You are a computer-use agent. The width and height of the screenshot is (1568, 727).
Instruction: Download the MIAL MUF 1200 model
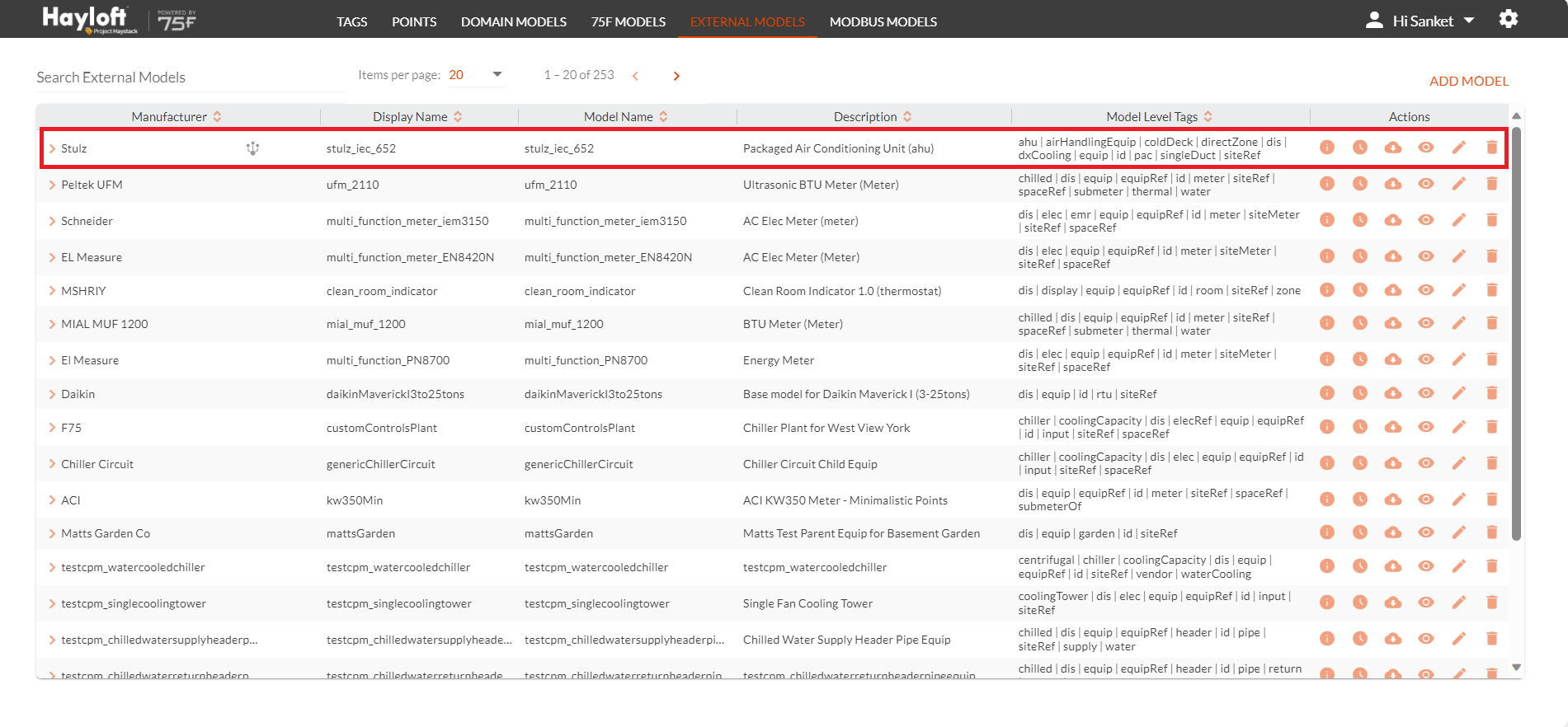click(x=1392, y=323)
